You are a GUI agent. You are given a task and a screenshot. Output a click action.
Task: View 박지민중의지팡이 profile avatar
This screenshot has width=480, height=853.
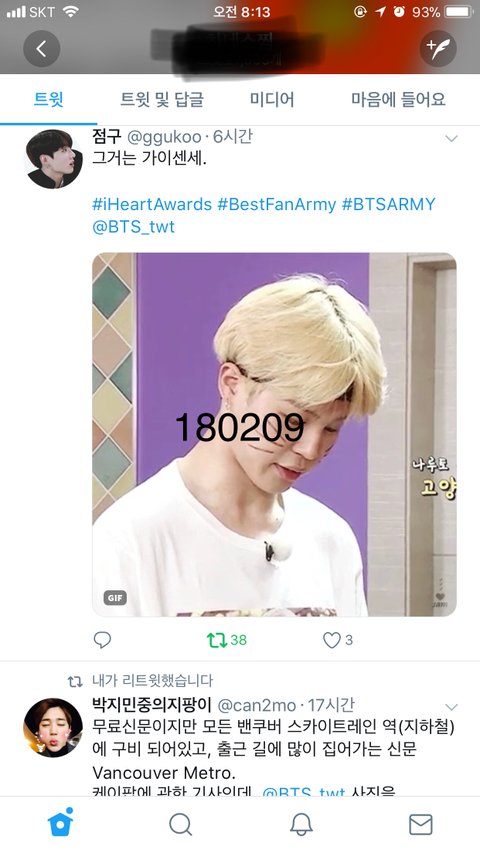[53, 727]
